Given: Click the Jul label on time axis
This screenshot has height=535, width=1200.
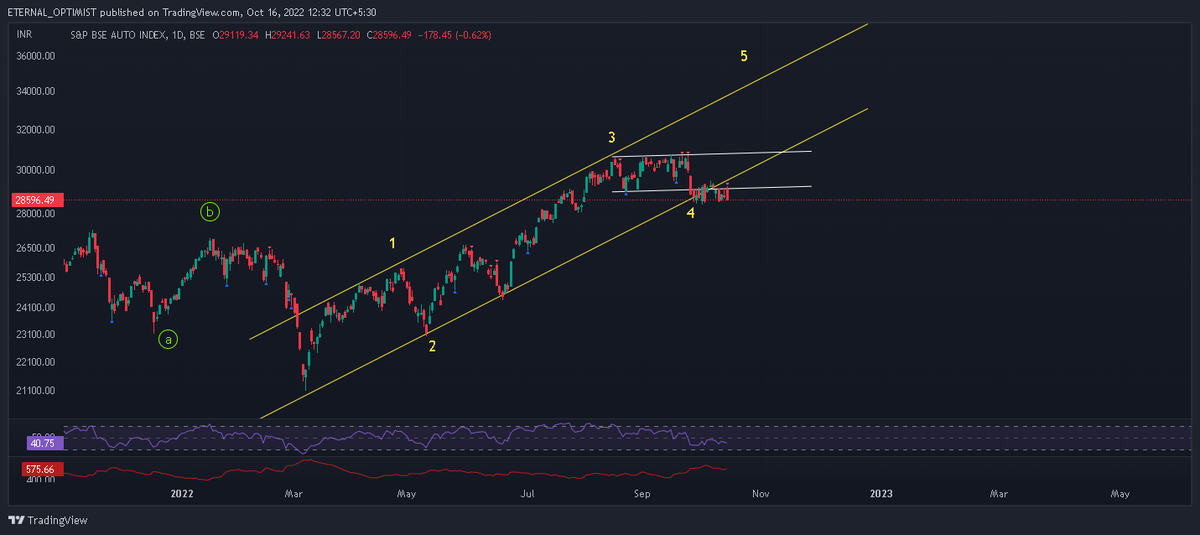Looking at the screenshot, I should (527, 494).
